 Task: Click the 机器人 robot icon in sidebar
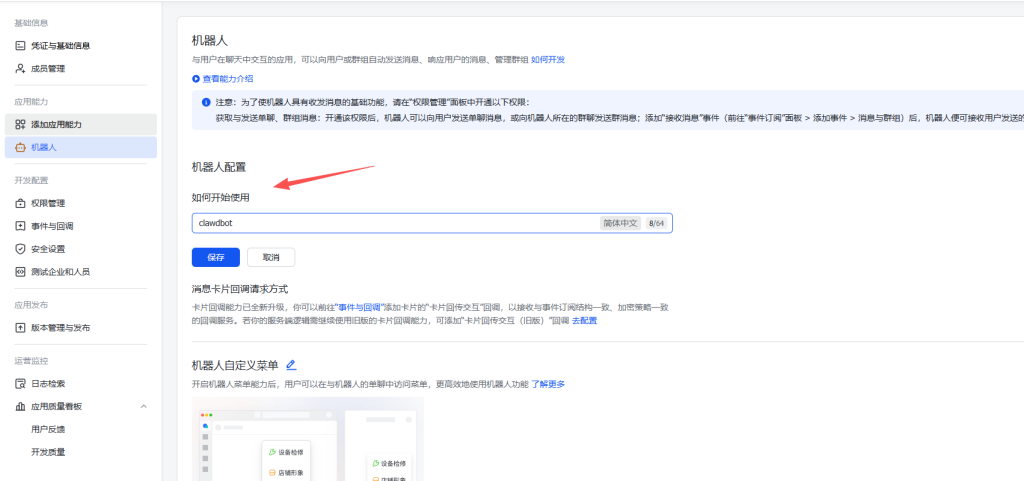click(20, 148)
